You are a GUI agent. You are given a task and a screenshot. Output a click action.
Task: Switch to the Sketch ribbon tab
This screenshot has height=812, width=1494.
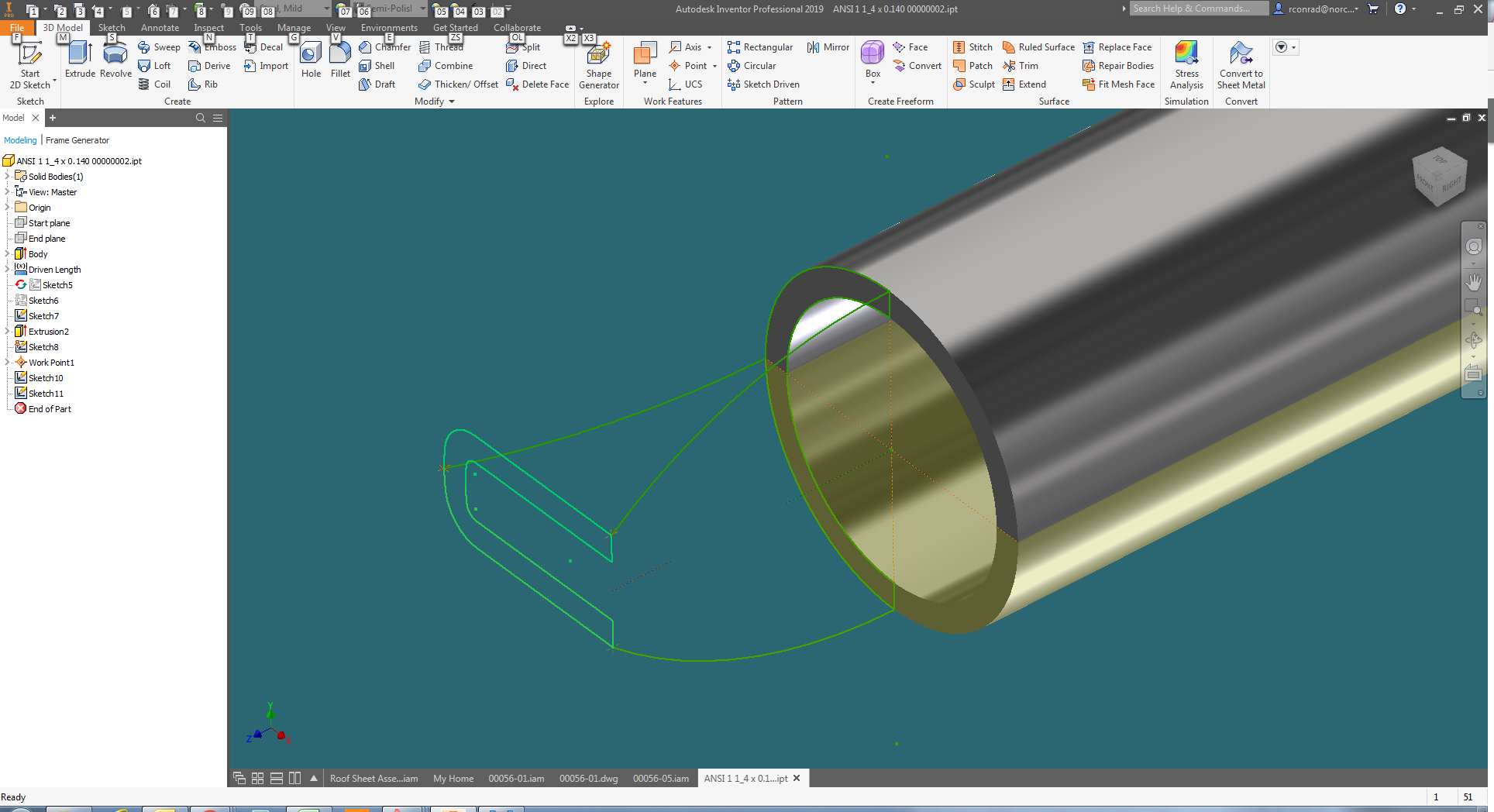click(x=112, y=27)
